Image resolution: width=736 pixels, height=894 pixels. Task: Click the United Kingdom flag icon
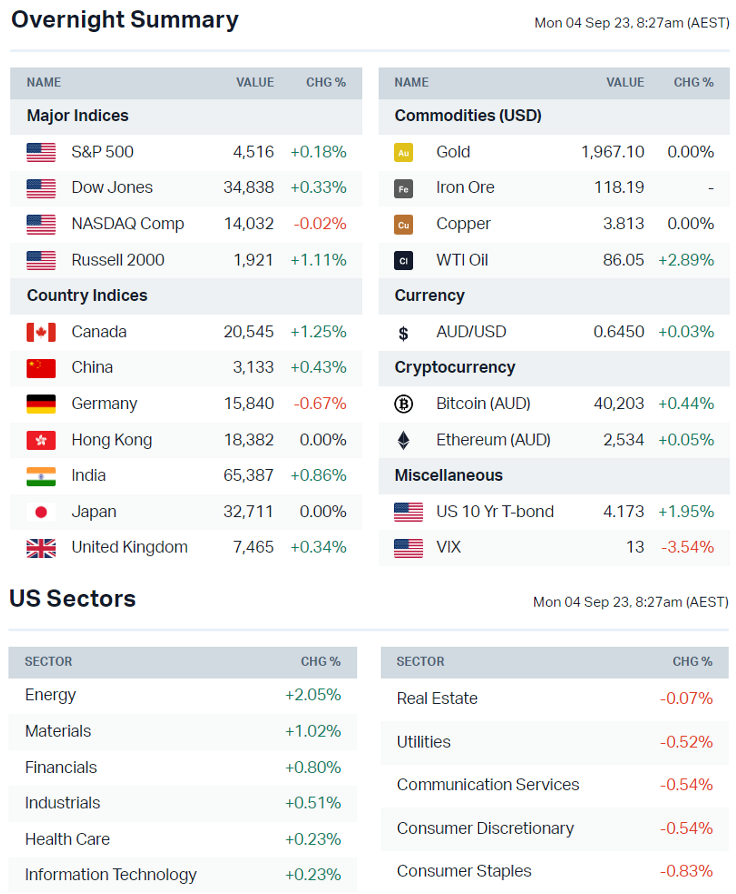coord(41,548)
